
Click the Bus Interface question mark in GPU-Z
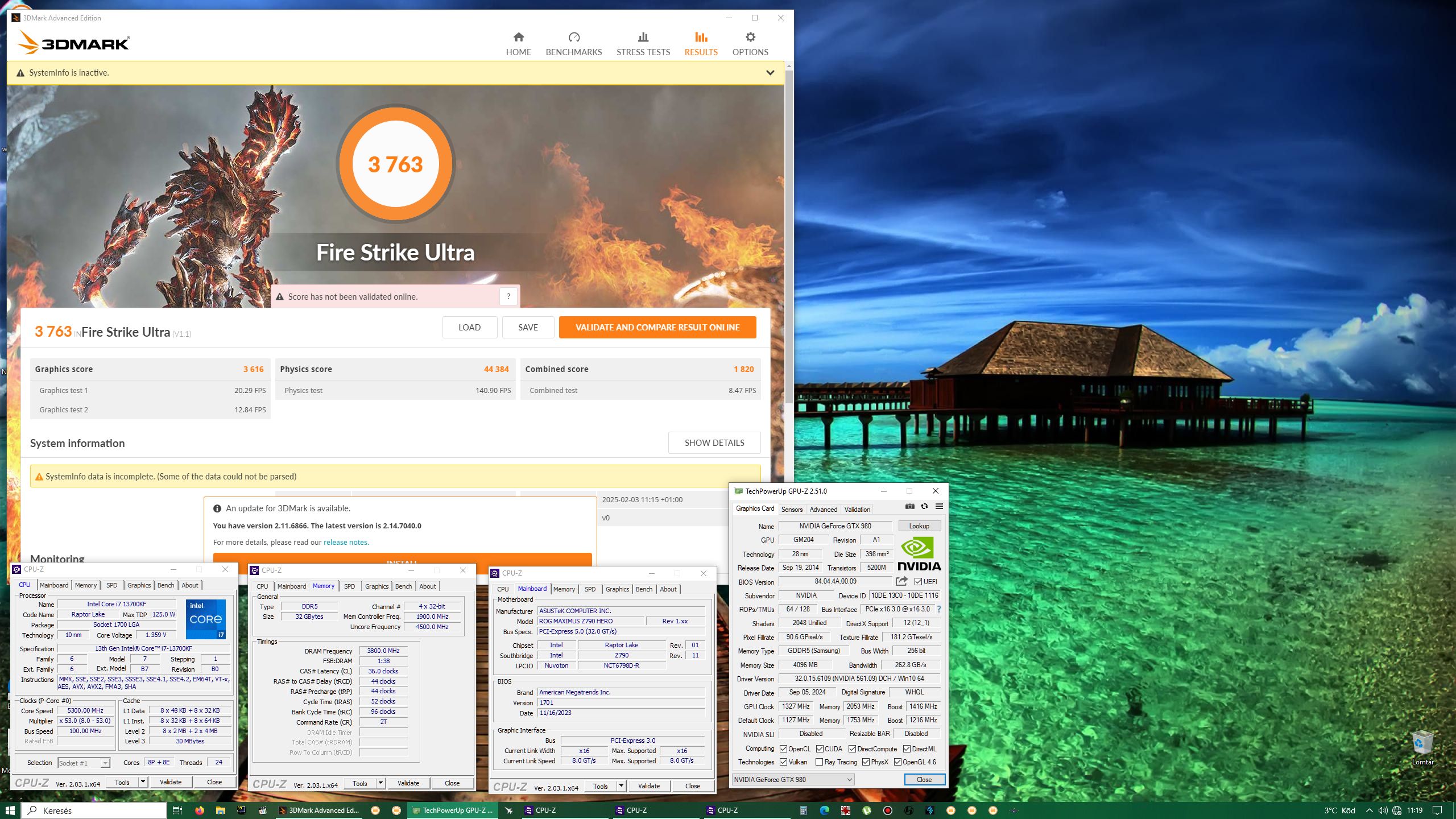coord(939,609)
